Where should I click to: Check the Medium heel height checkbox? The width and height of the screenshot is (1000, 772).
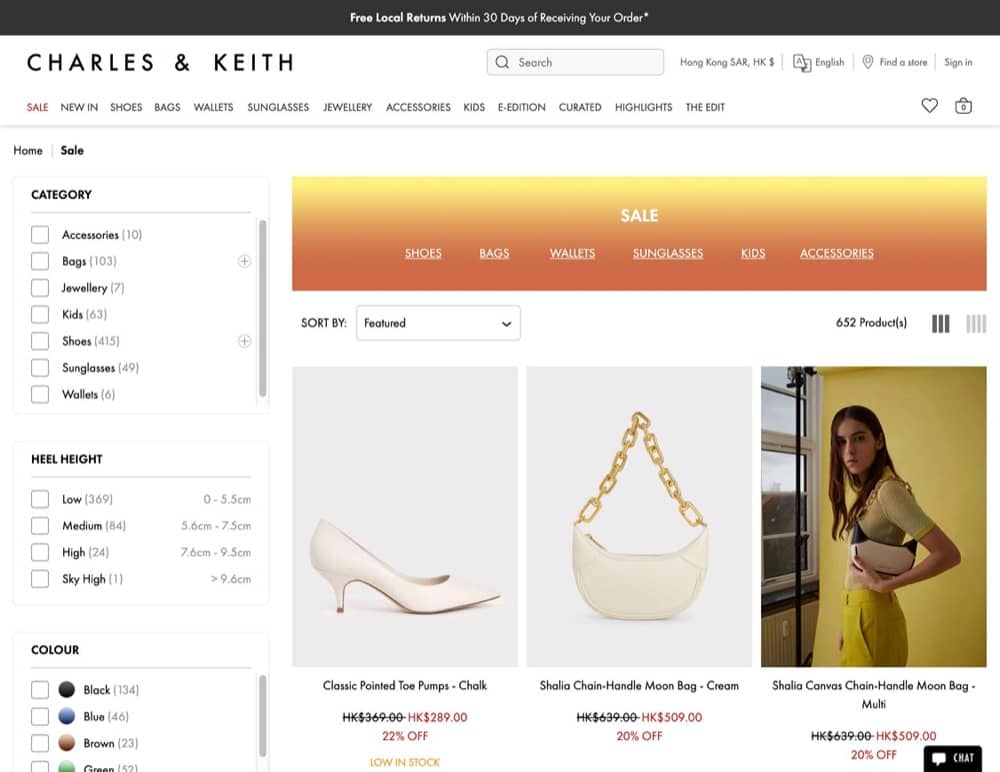pos(40,526)
